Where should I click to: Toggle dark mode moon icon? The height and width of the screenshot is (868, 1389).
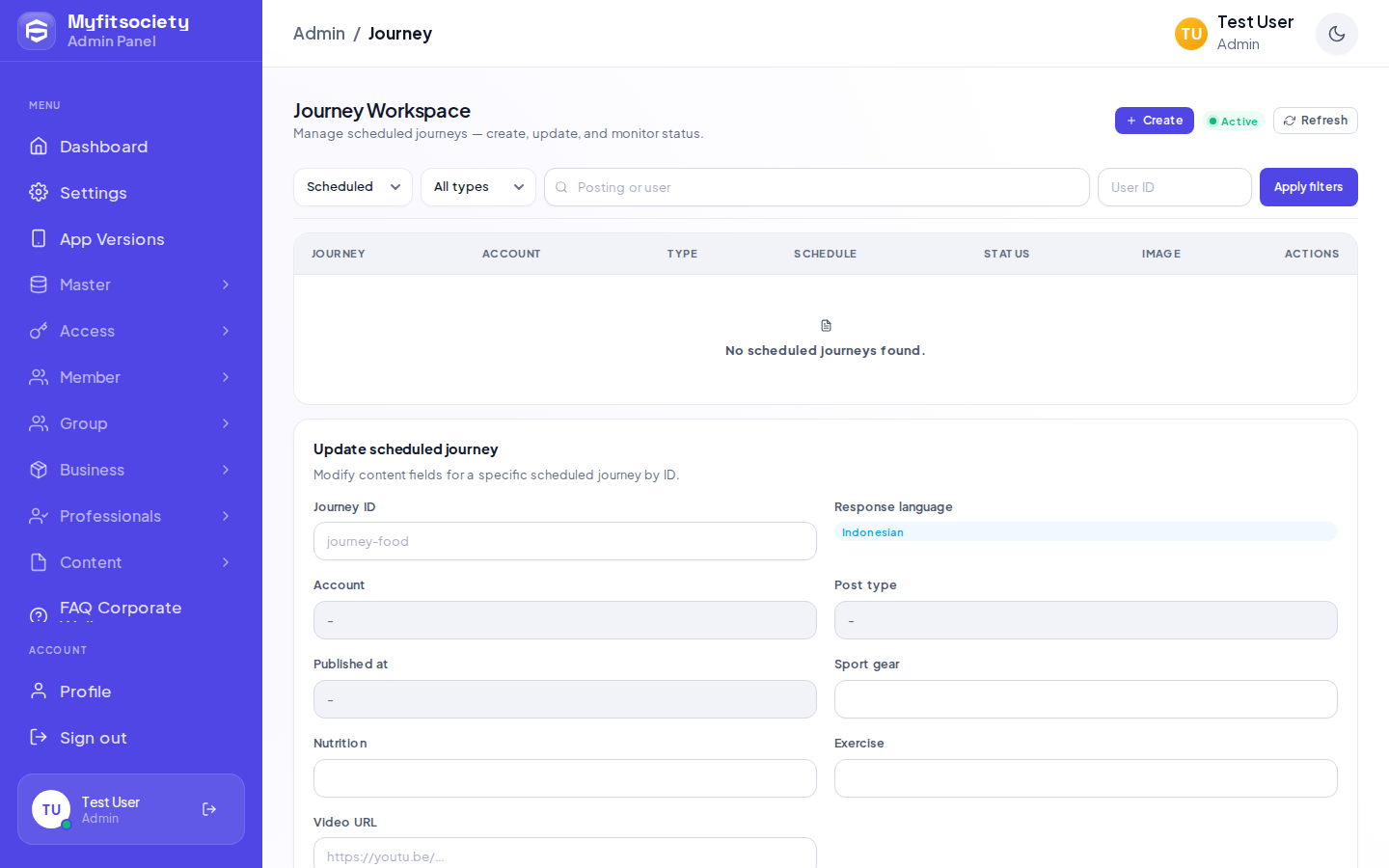pos(1337,34)
